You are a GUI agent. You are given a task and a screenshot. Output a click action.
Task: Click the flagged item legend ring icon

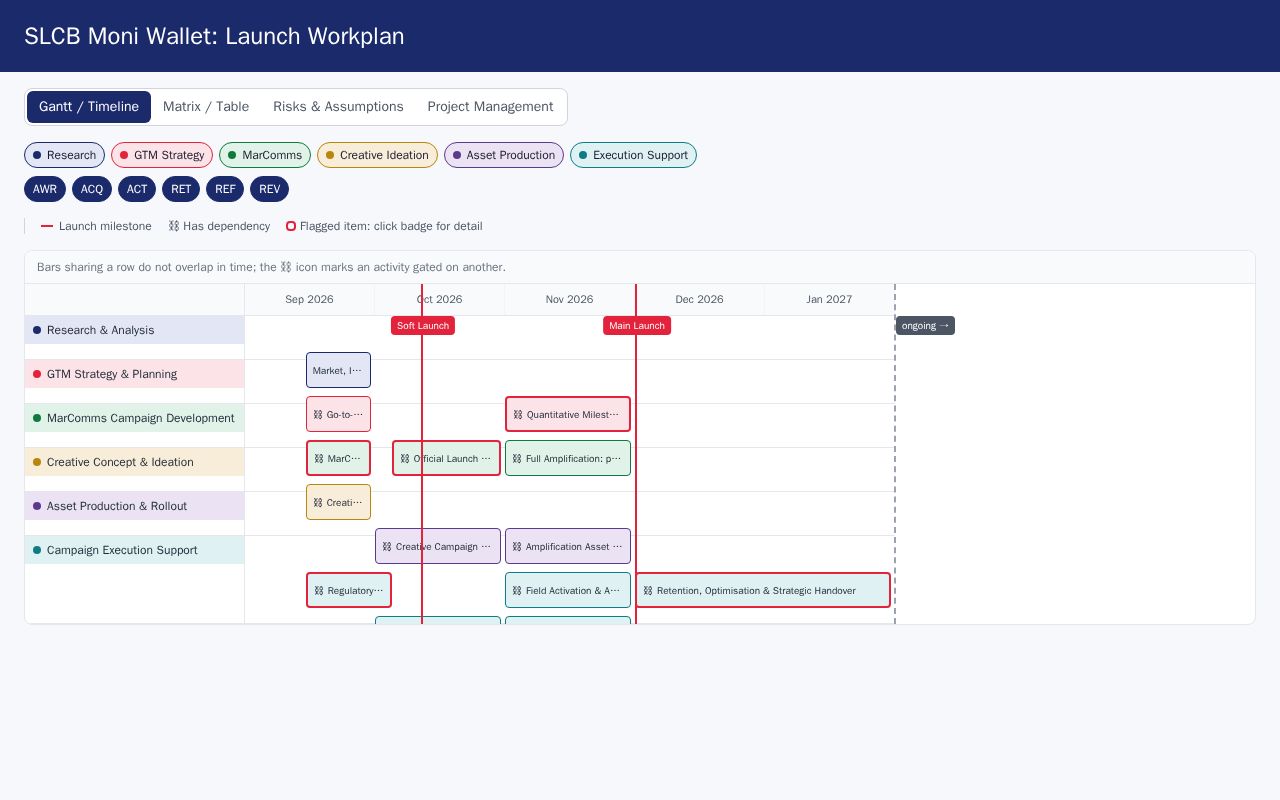point(291,226)
